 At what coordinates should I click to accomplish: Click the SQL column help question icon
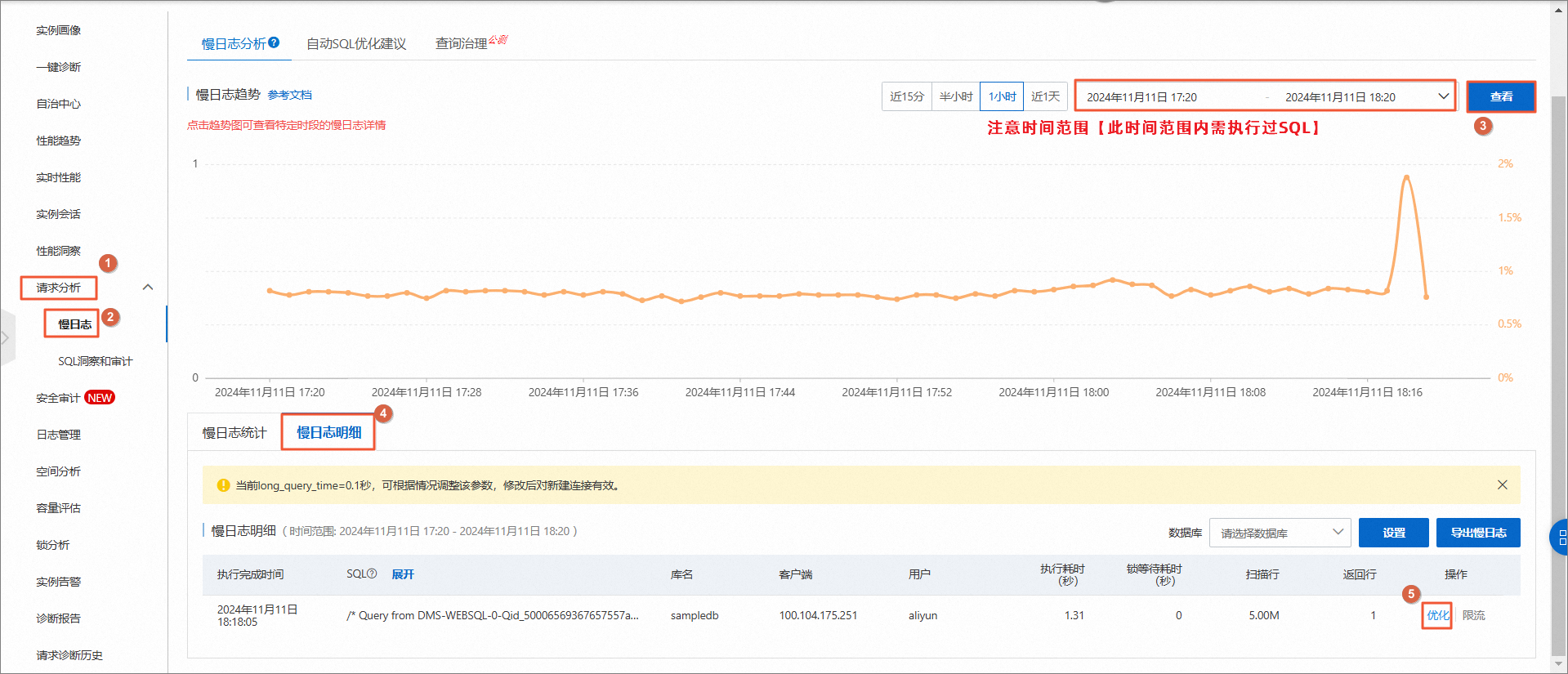pos(372,574)
